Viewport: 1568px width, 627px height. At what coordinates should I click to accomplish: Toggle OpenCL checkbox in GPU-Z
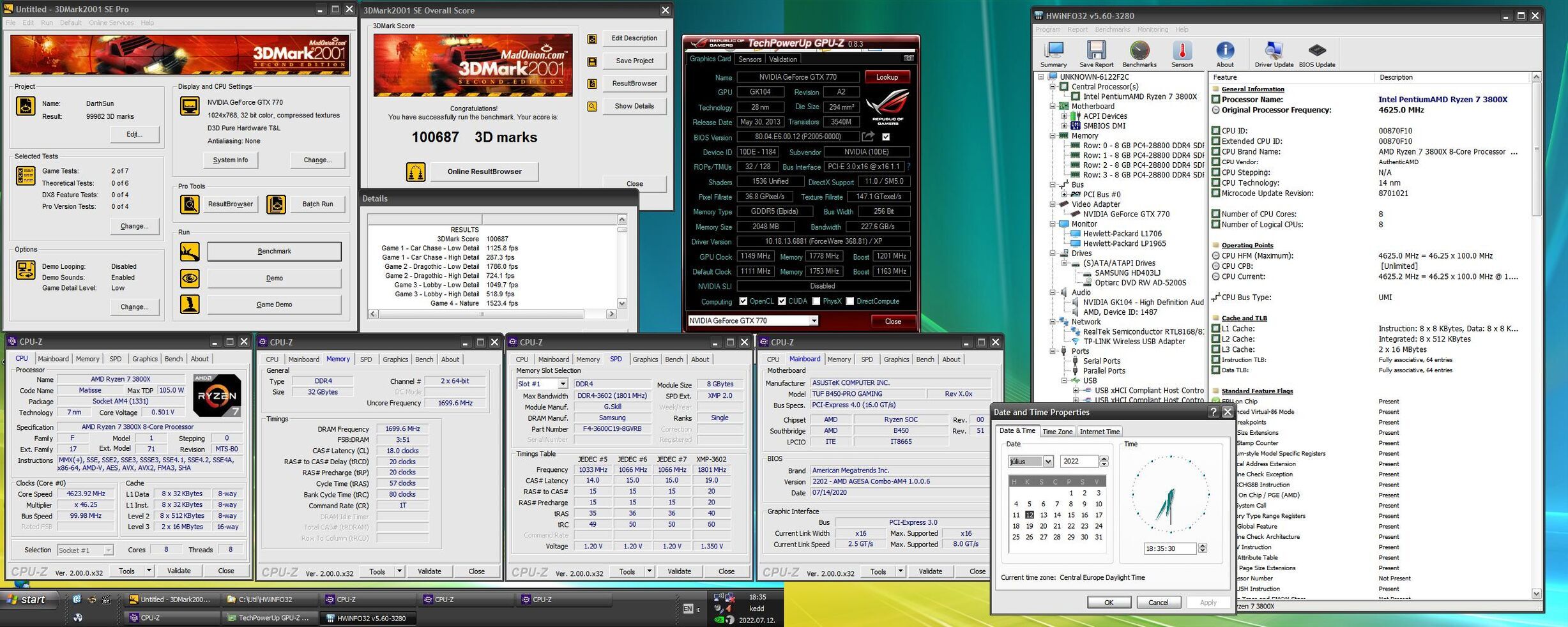(743, 301)
